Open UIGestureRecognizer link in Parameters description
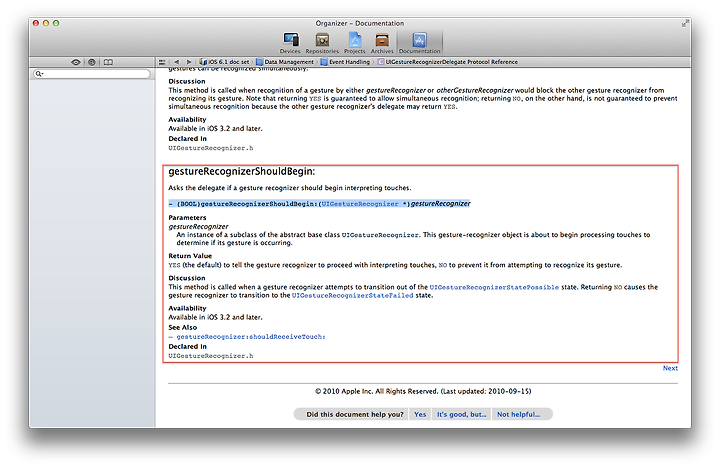Screen dimensions: 720x468 [x=380, y=235]
